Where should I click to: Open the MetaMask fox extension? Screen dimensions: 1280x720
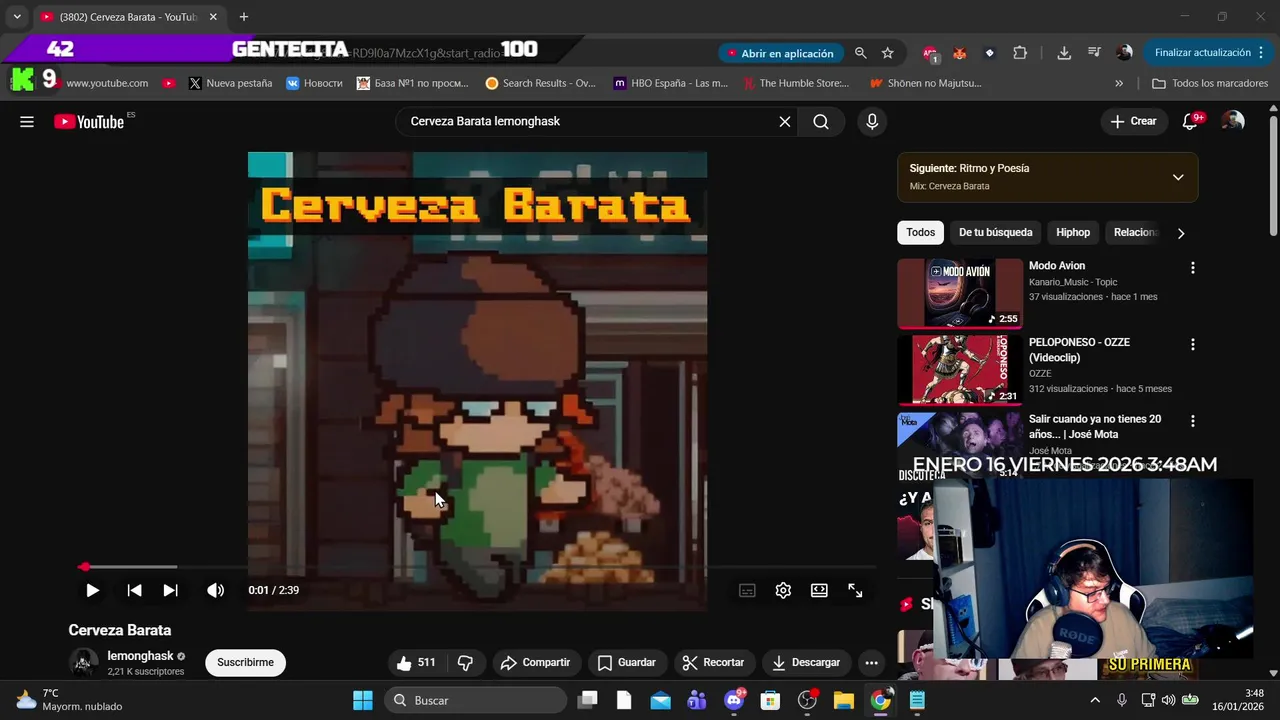click(x=959, y=53)
